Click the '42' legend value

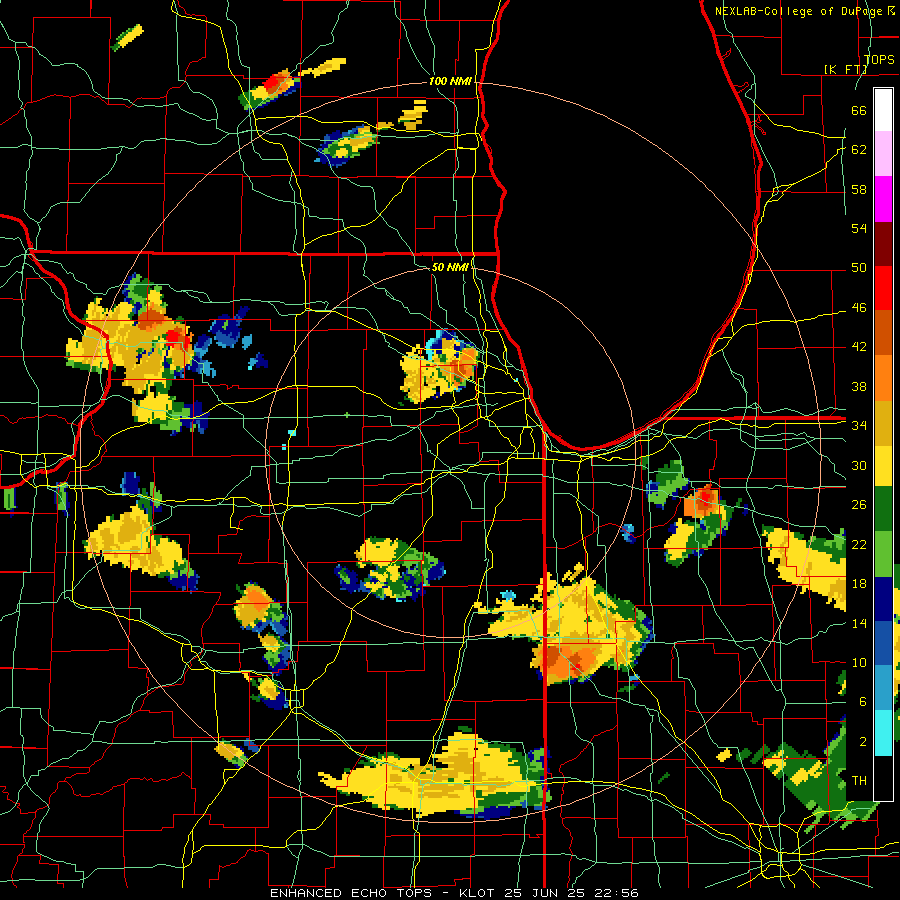tap(859, 347)
